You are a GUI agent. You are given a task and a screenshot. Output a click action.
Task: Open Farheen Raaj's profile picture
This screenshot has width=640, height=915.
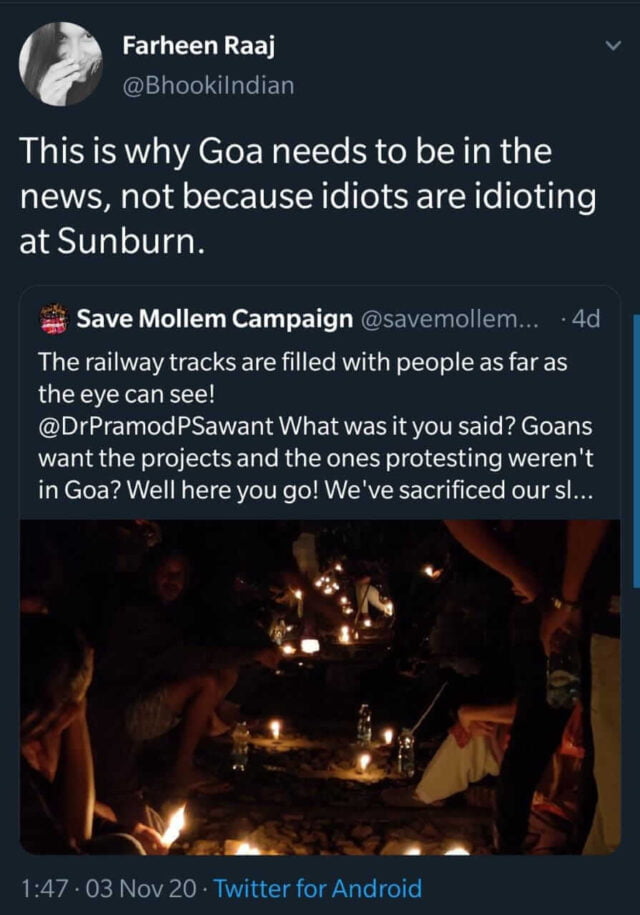[x=60, y=63]
